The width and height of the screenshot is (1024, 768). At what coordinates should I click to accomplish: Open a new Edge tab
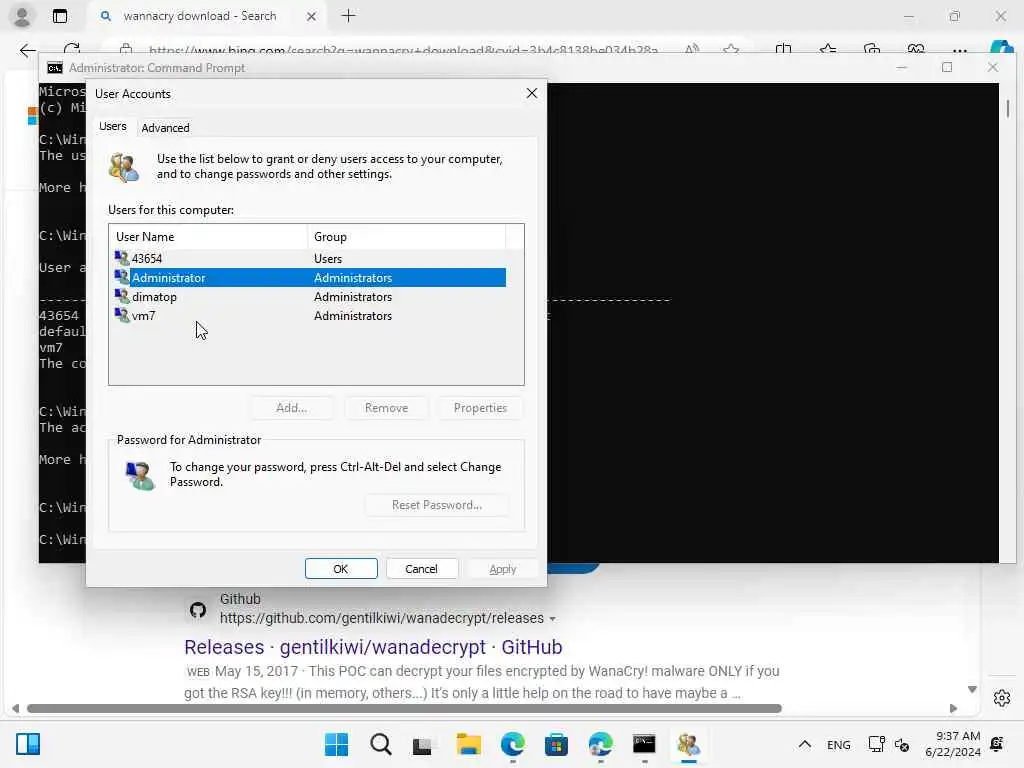pyautogui.click(x=349, y=16)
